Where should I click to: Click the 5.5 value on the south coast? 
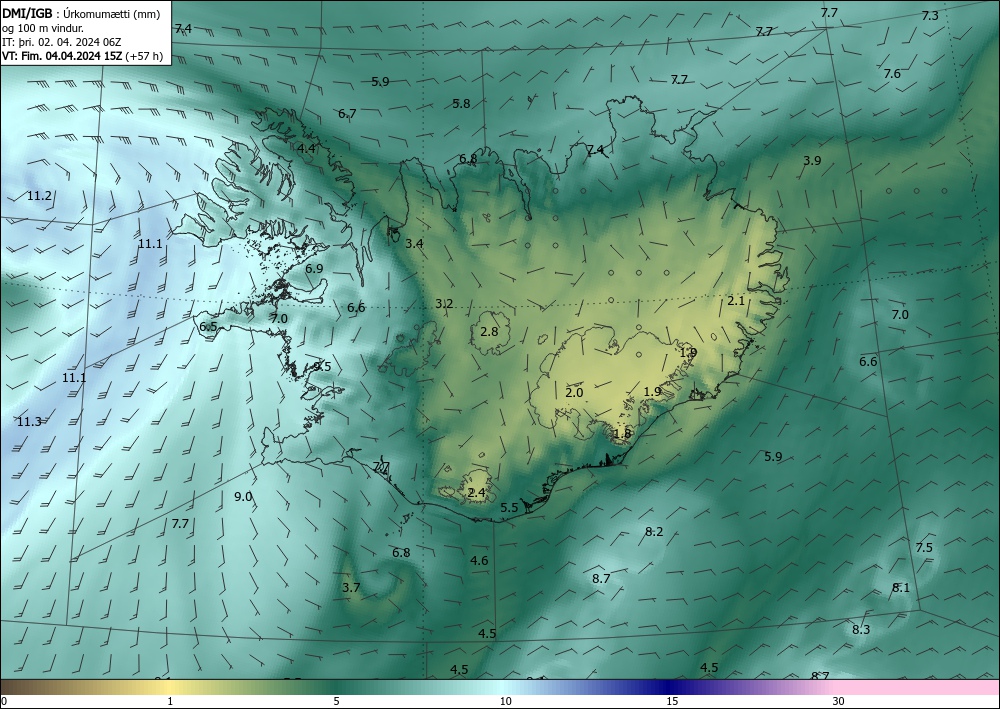click(x=509, y=508)
